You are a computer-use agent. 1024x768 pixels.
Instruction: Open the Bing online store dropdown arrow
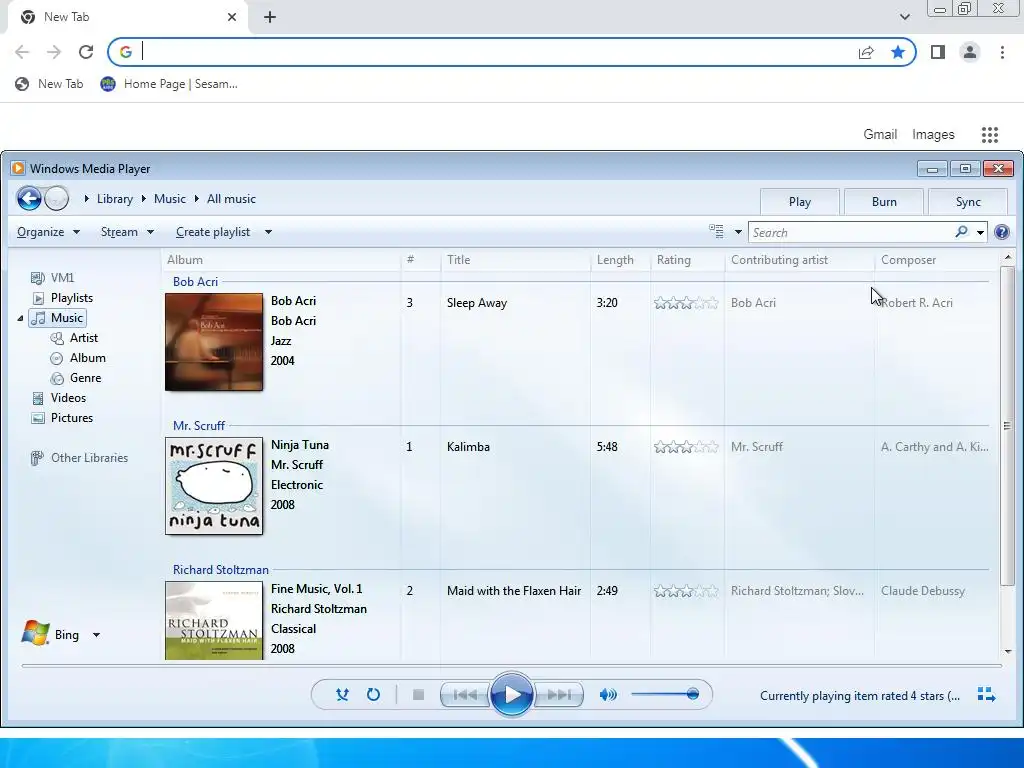pyautogui.click(x=96, y=635)
